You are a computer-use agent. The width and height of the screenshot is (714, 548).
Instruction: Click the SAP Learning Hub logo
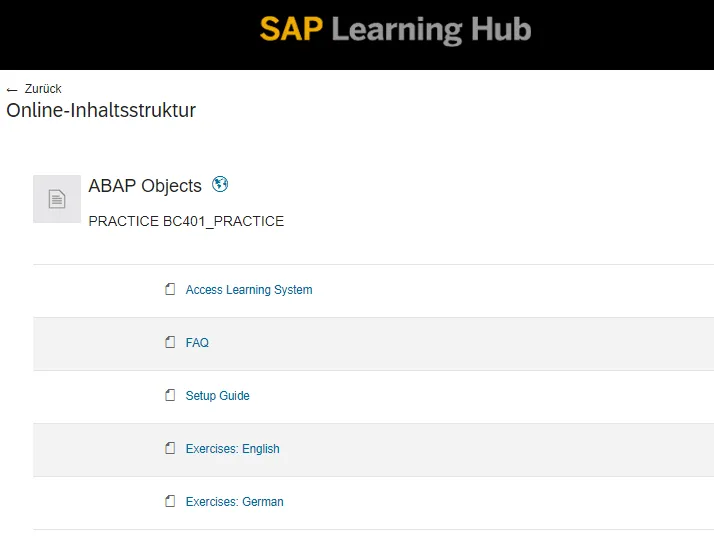pyautogui.click(x=395, y=30)
